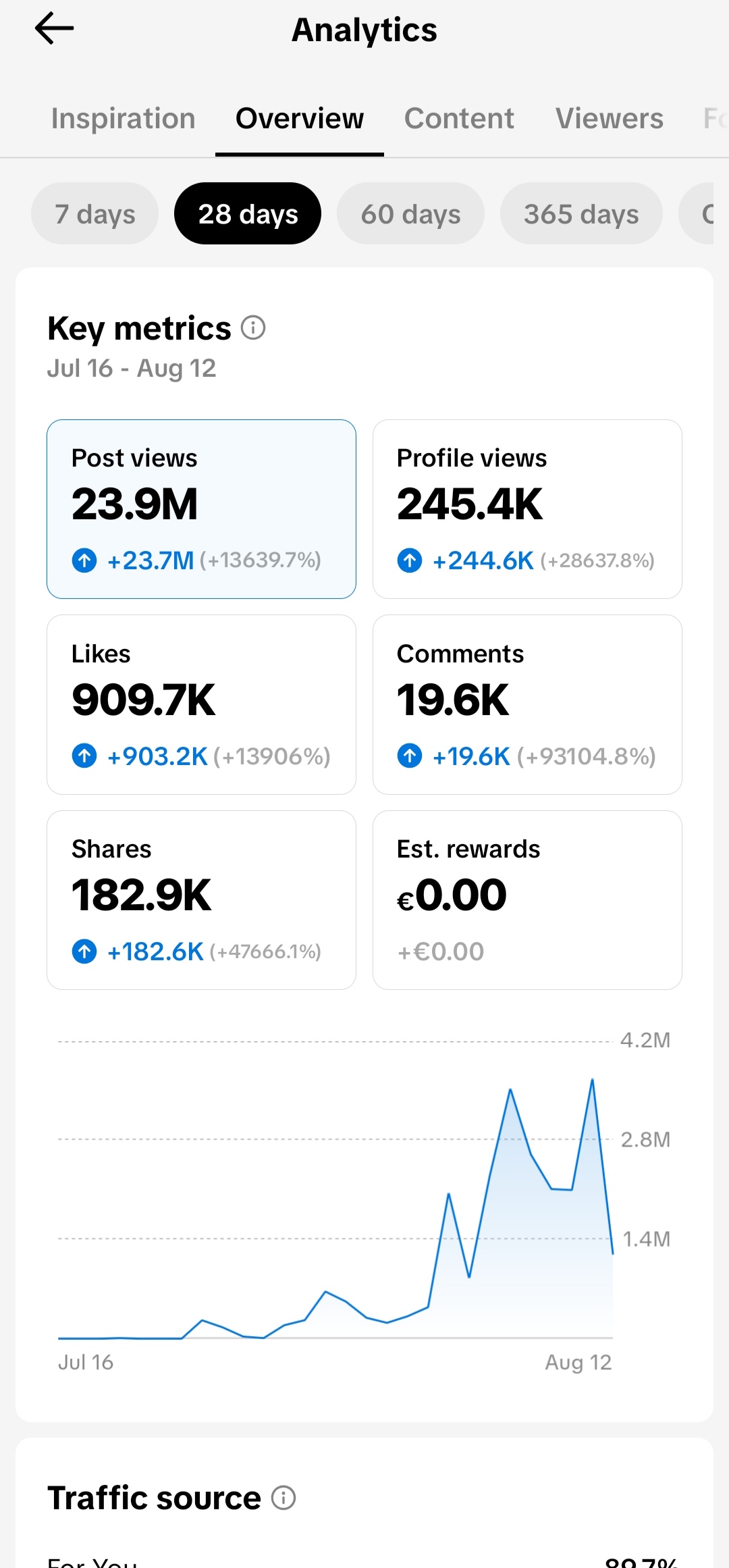The height and width of the screenshot is (1568, 729).
Task: Open Key metrics info icon
Action: 253,328
